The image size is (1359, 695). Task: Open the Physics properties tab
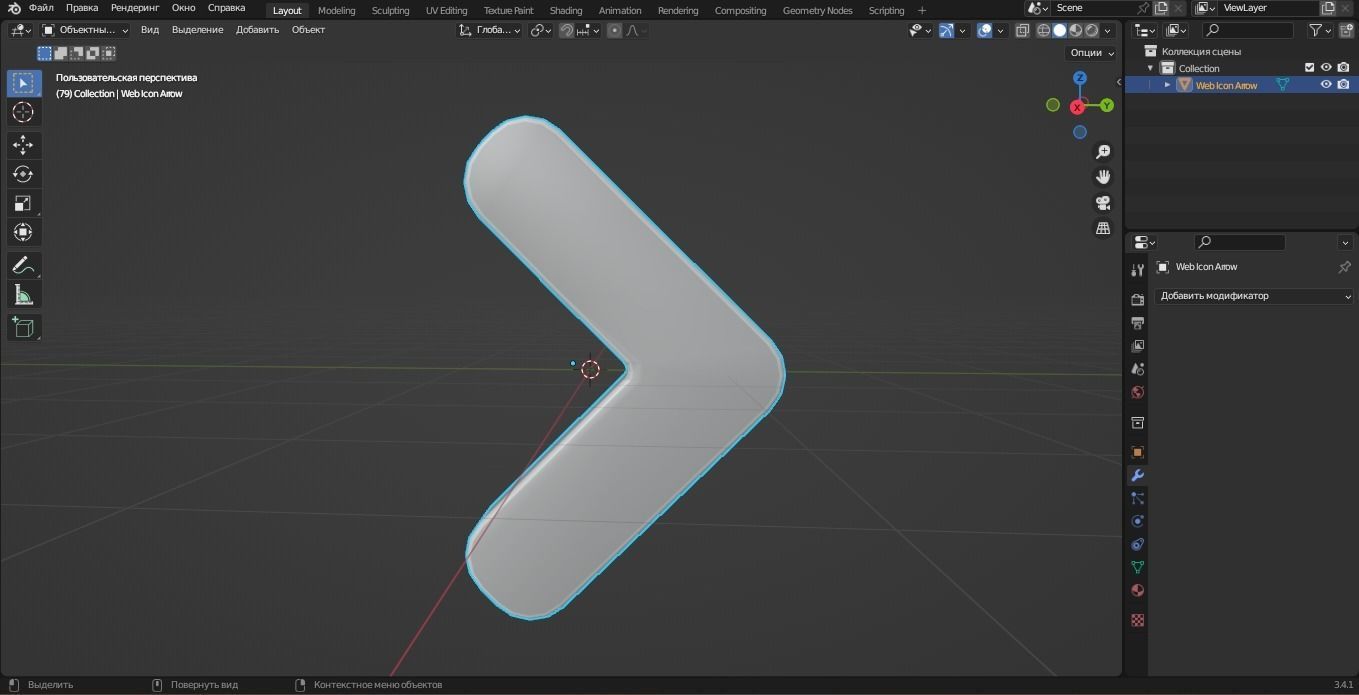[x=1137, y=521]
